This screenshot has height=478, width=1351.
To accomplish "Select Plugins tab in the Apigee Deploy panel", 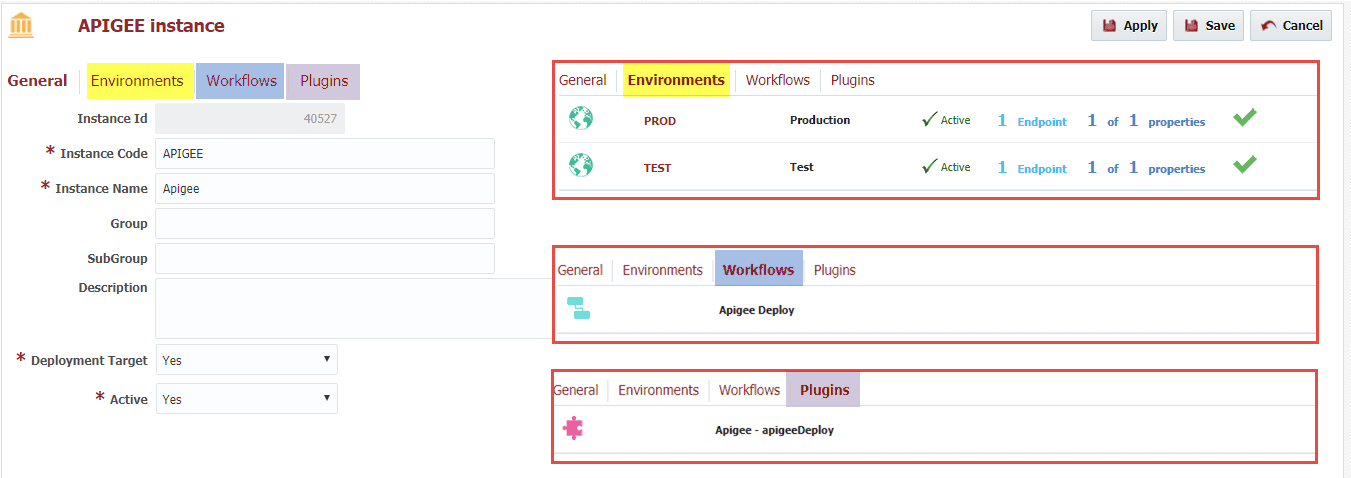I will pos(835,270).
